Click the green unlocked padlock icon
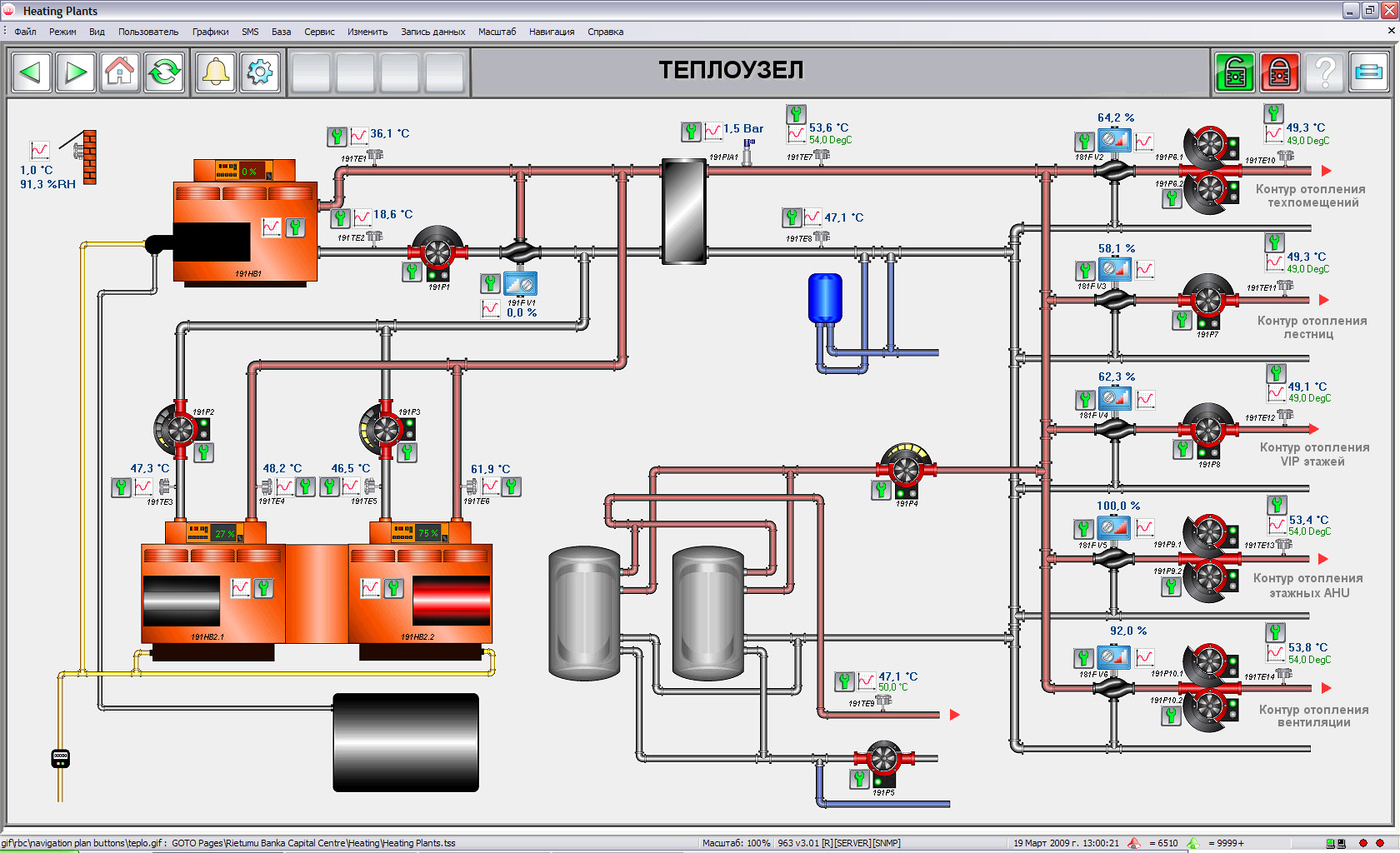 (x=1235, y=72)
